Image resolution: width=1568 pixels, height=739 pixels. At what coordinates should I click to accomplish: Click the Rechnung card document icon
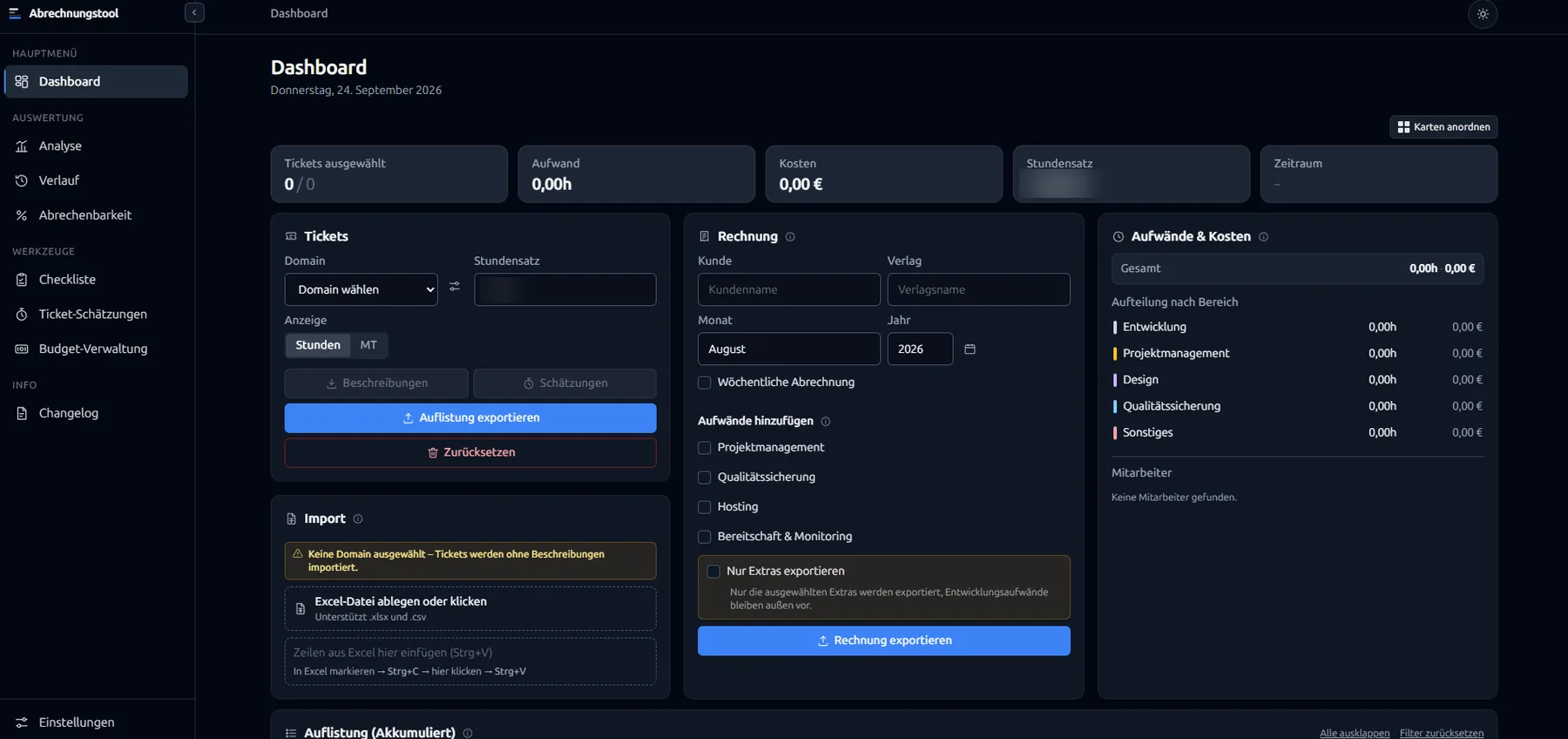pos(705,236)
